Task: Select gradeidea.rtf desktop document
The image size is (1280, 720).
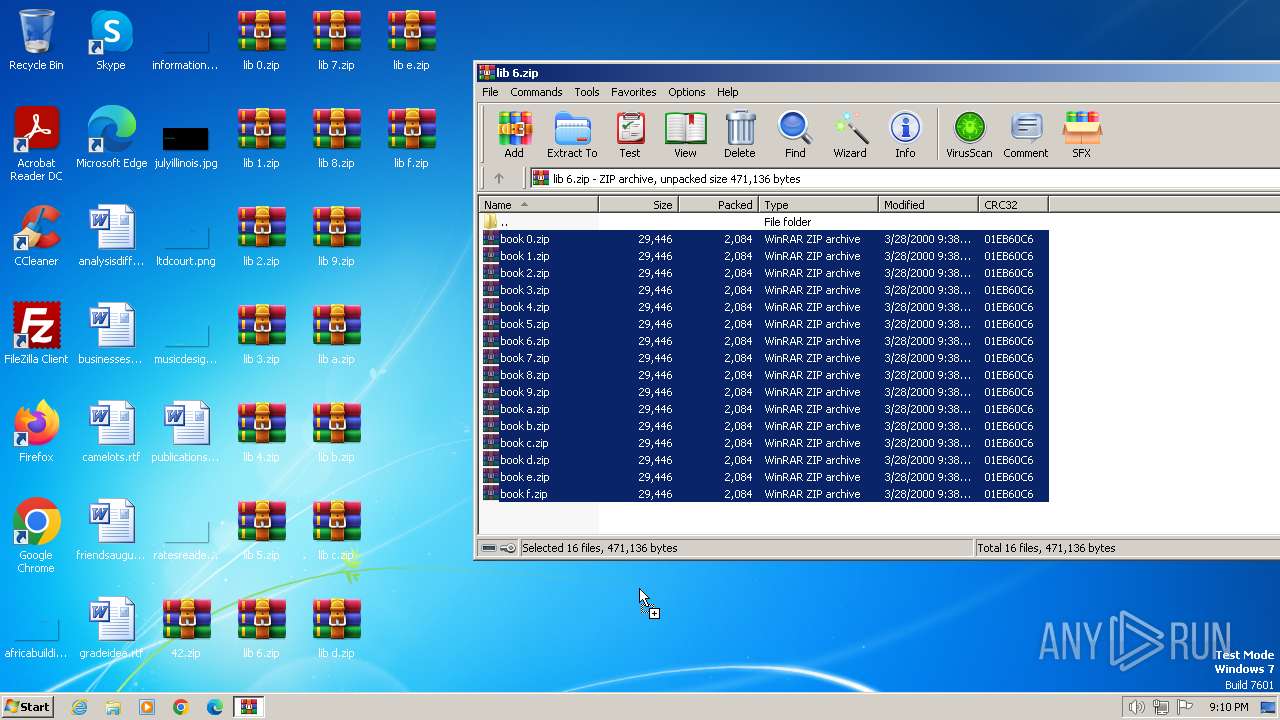Action: click(x=111, y=628)
